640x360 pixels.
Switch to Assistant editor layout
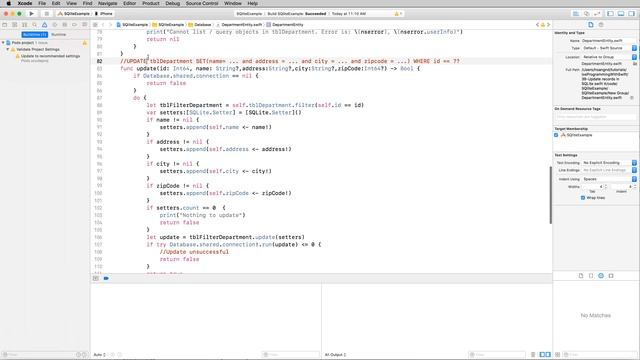point(586,13)
